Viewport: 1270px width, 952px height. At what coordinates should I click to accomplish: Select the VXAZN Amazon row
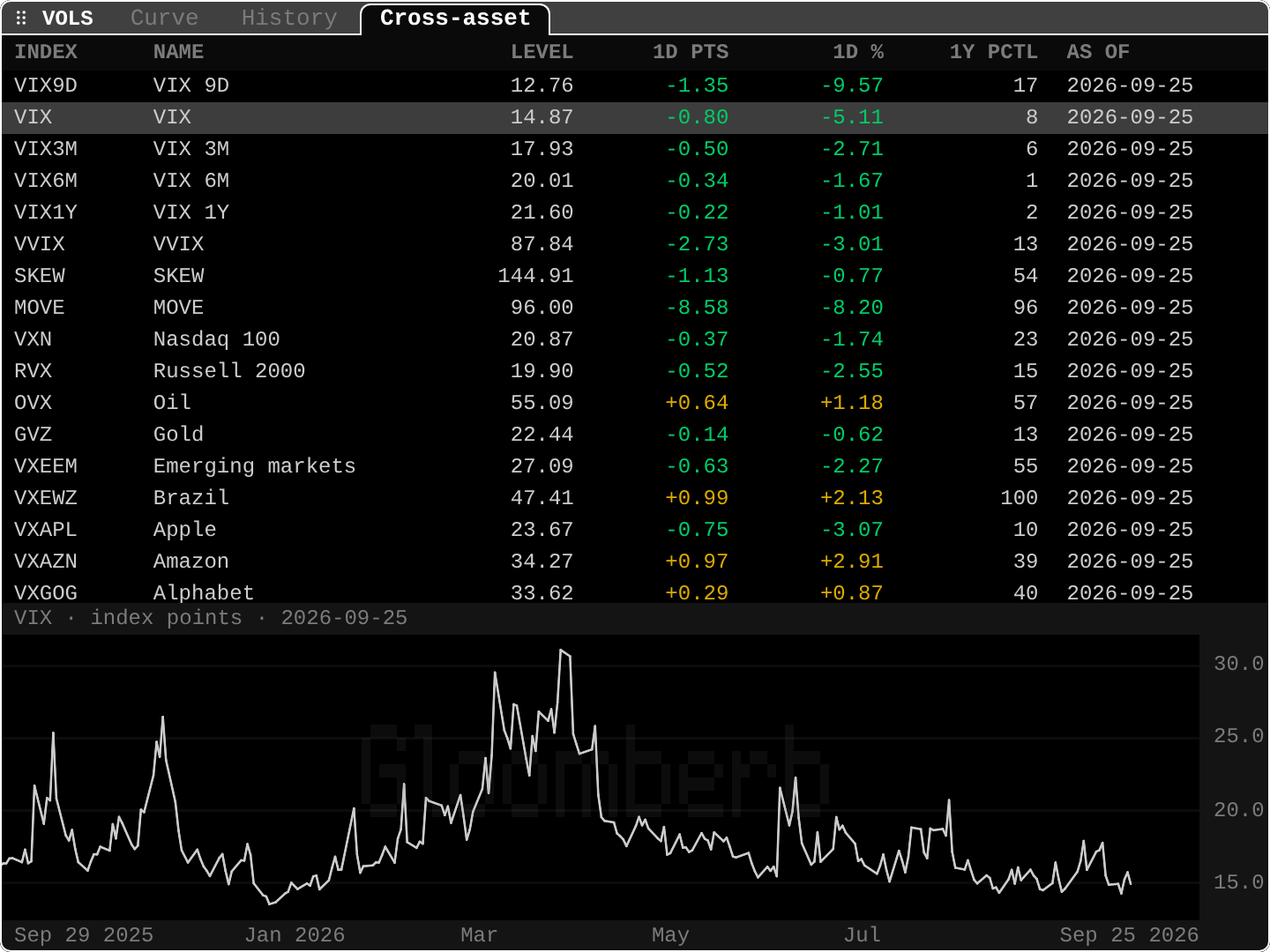635,562
